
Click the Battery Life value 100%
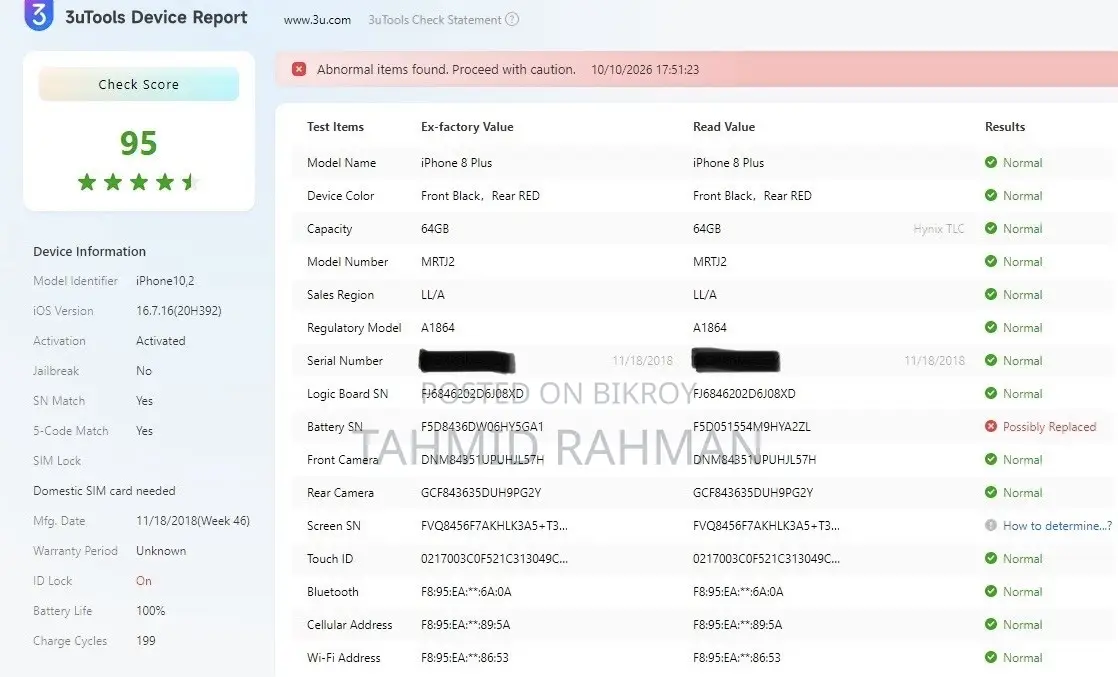coord(150,611)
